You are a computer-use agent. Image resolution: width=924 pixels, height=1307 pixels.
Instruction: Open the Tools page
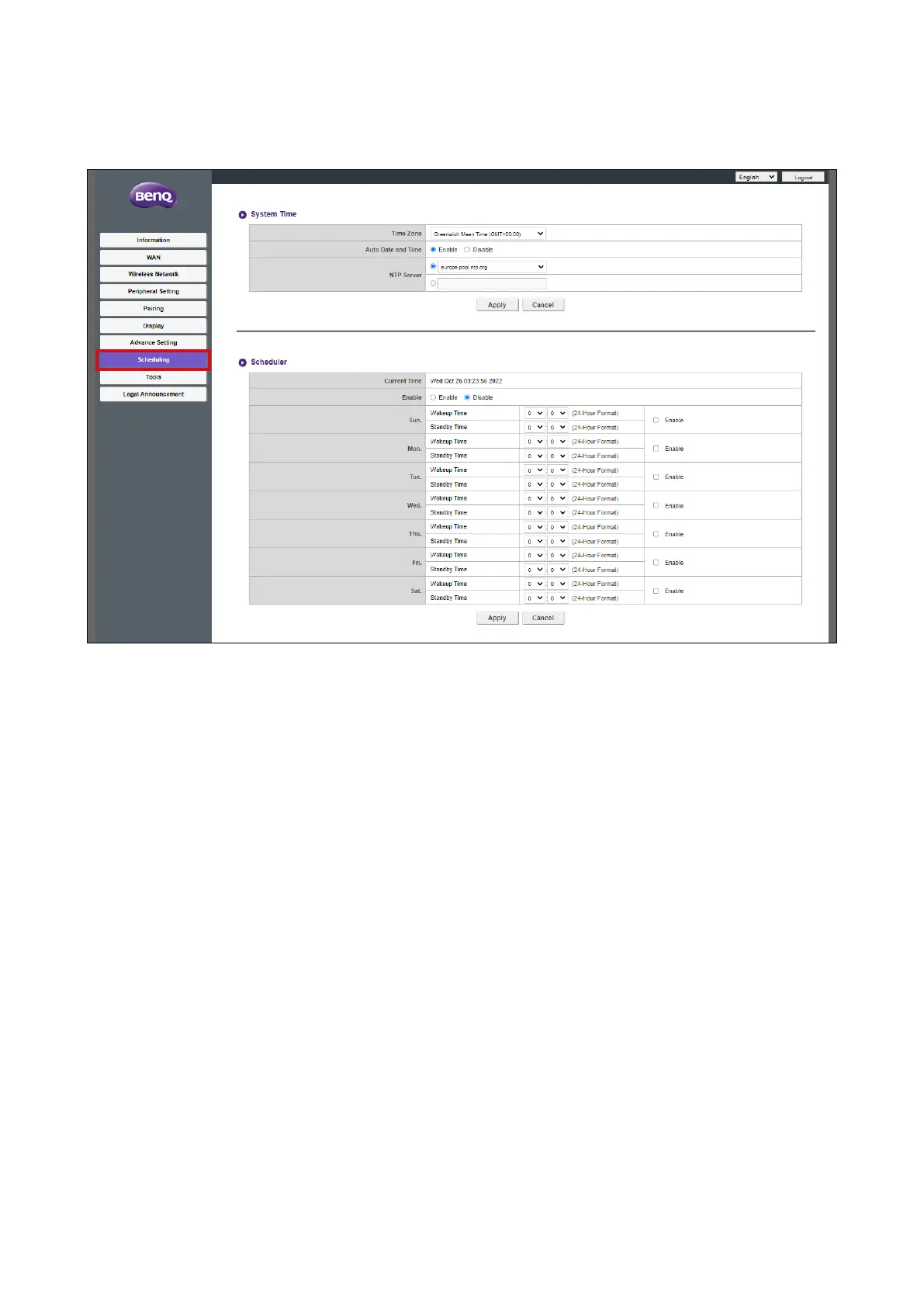(x=154, y=377)
